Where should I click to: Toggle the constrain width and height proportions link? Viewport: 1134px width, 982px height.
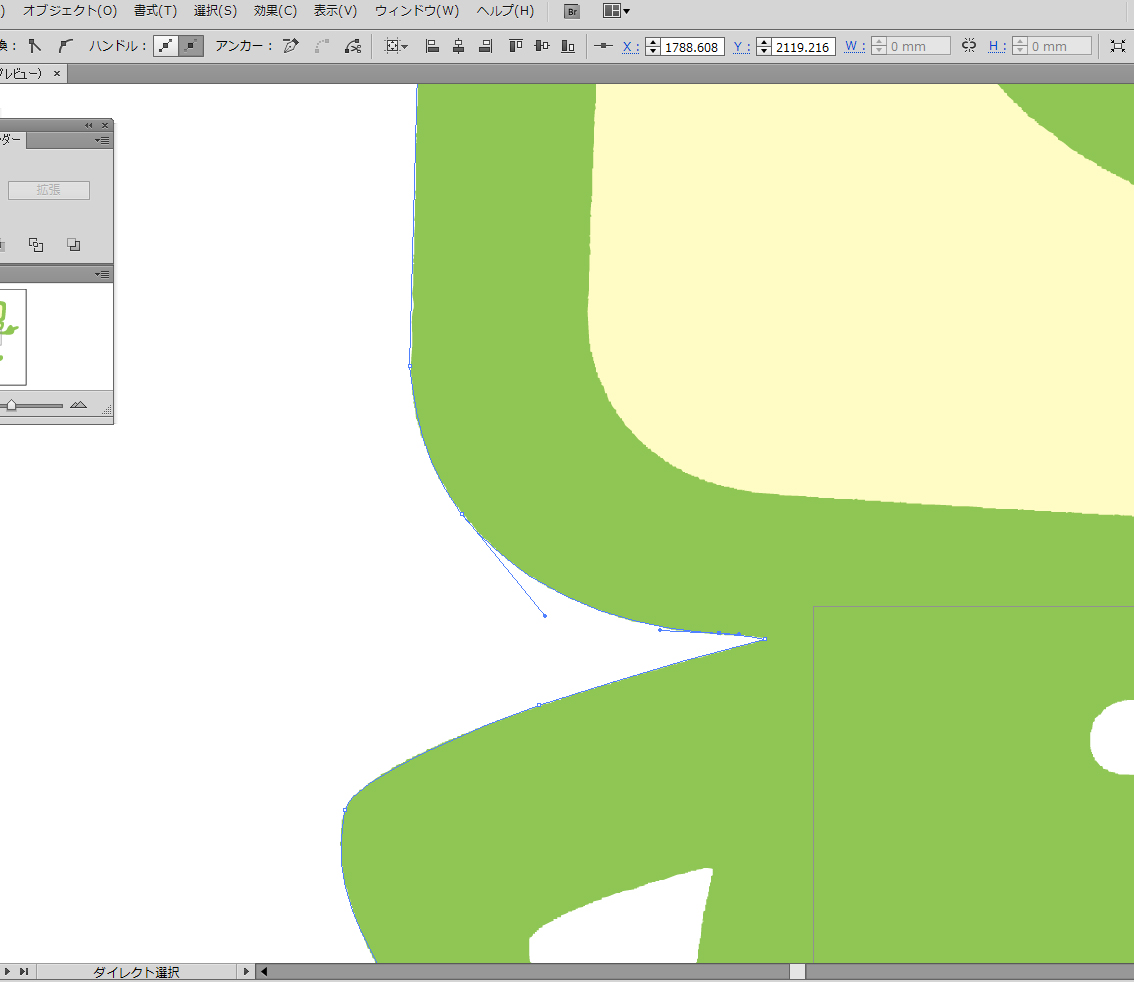point(969,46)
